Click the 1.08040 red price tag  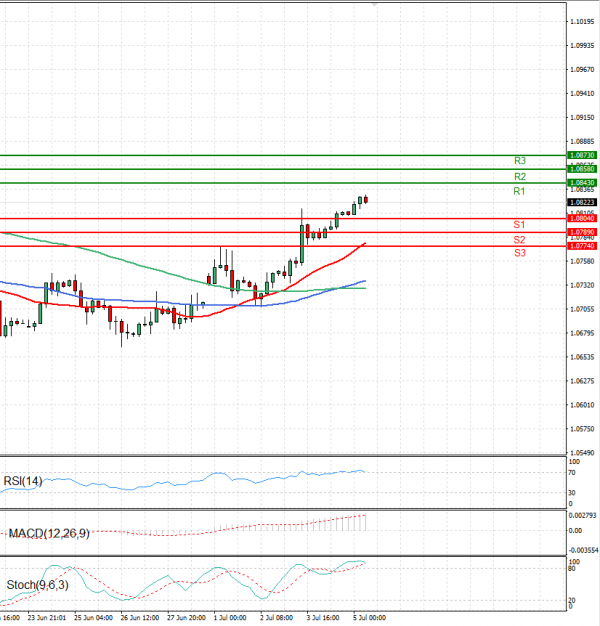tap(583, 218)
